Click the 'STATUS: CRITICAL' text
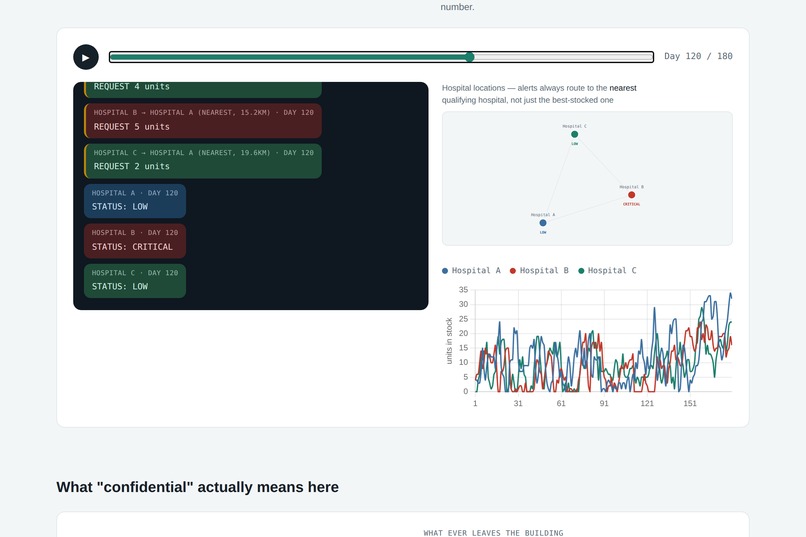 [132, 247]
